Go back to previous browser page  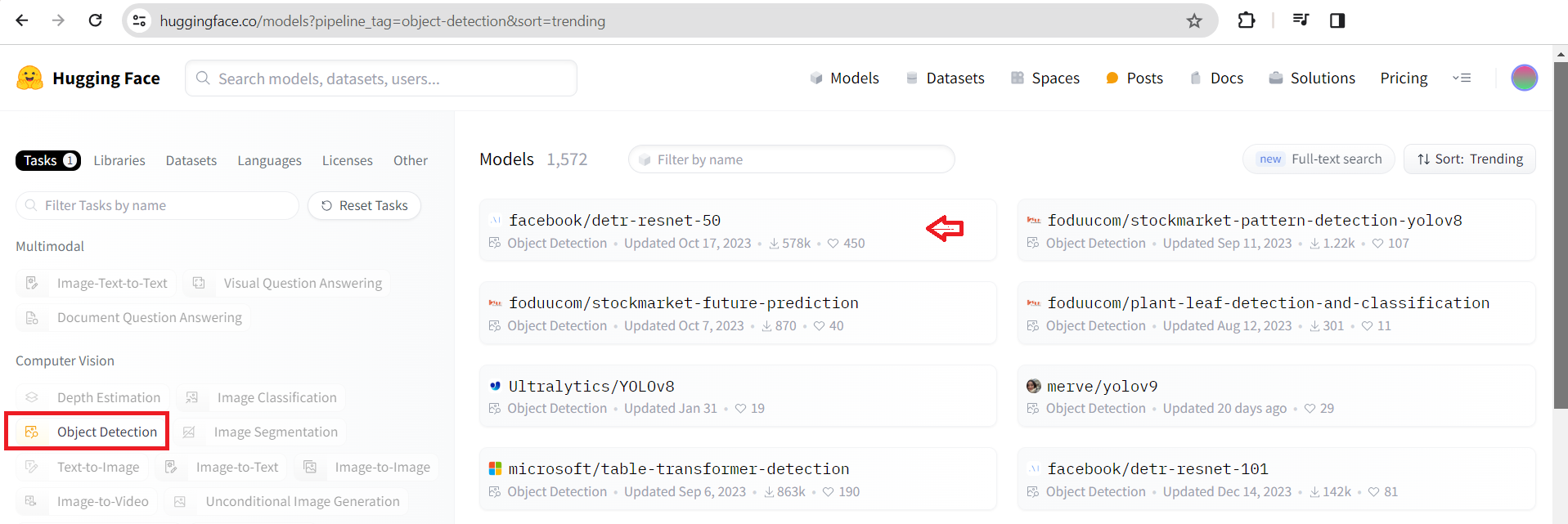pos(22,20)
